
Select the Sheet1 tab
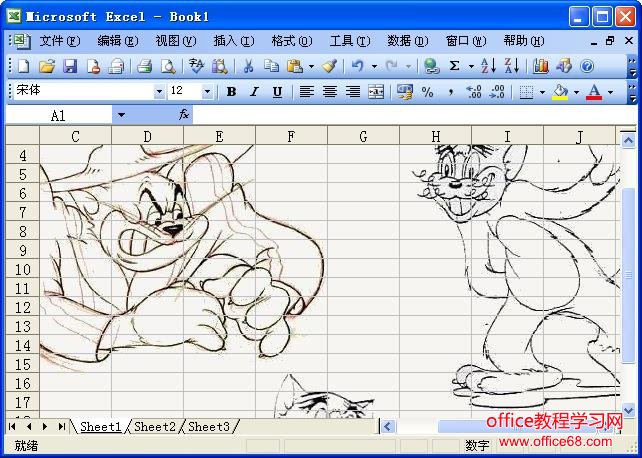click(101, 426)
